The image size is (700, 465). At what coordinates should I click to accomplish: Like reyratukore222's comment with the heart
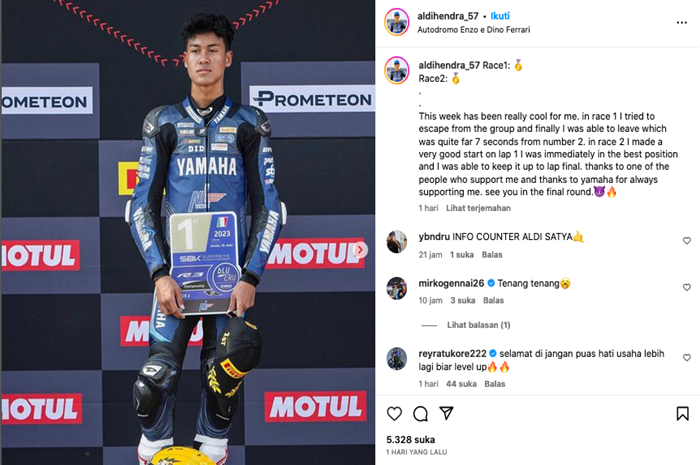click(687, 357)
